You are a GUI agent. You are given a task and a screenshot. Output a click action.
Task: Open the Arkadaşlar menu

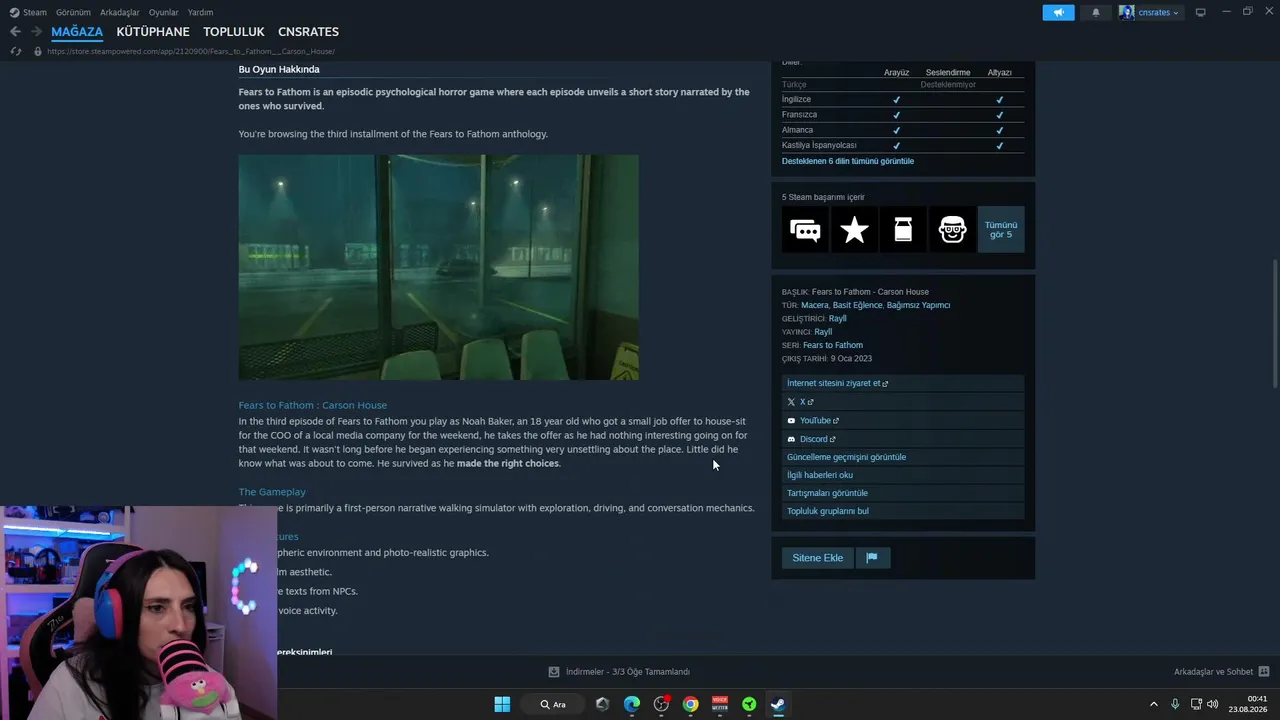[120, 12]
